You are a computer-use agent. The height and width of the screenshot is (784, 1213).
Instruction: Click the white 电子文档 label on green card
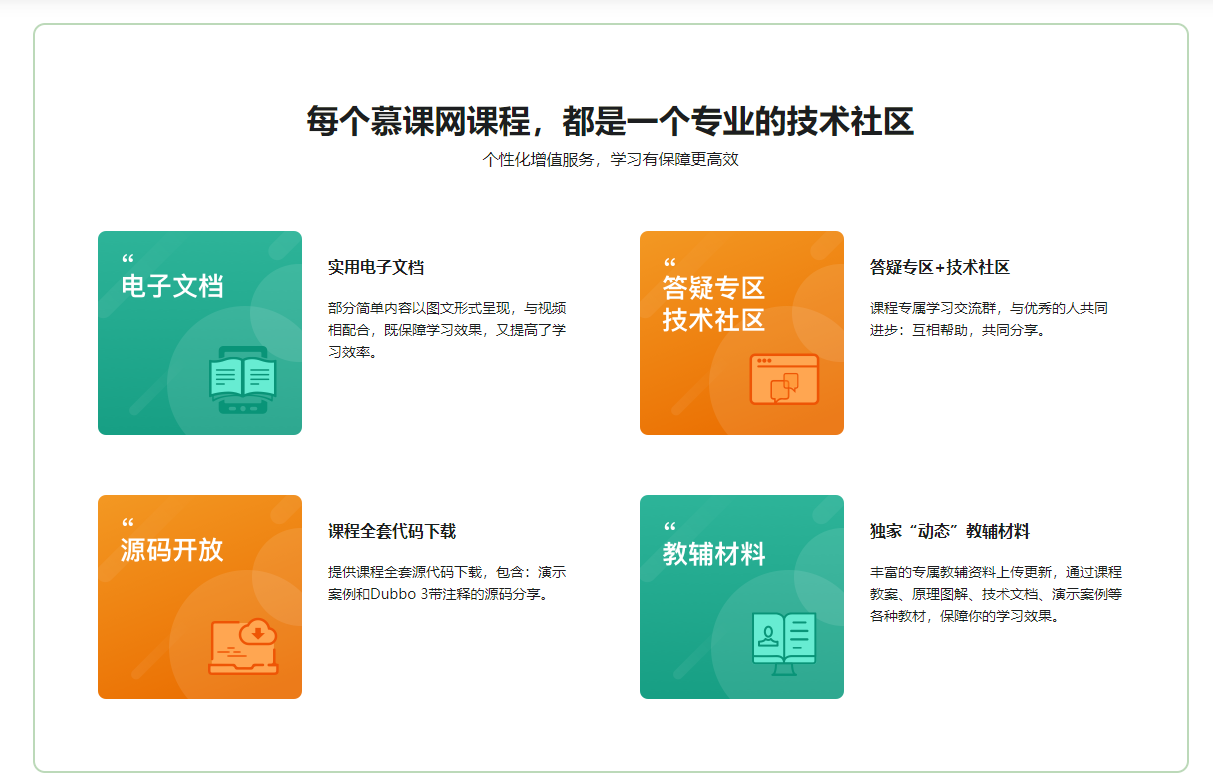pyautogui.click(x=172, y=287)
